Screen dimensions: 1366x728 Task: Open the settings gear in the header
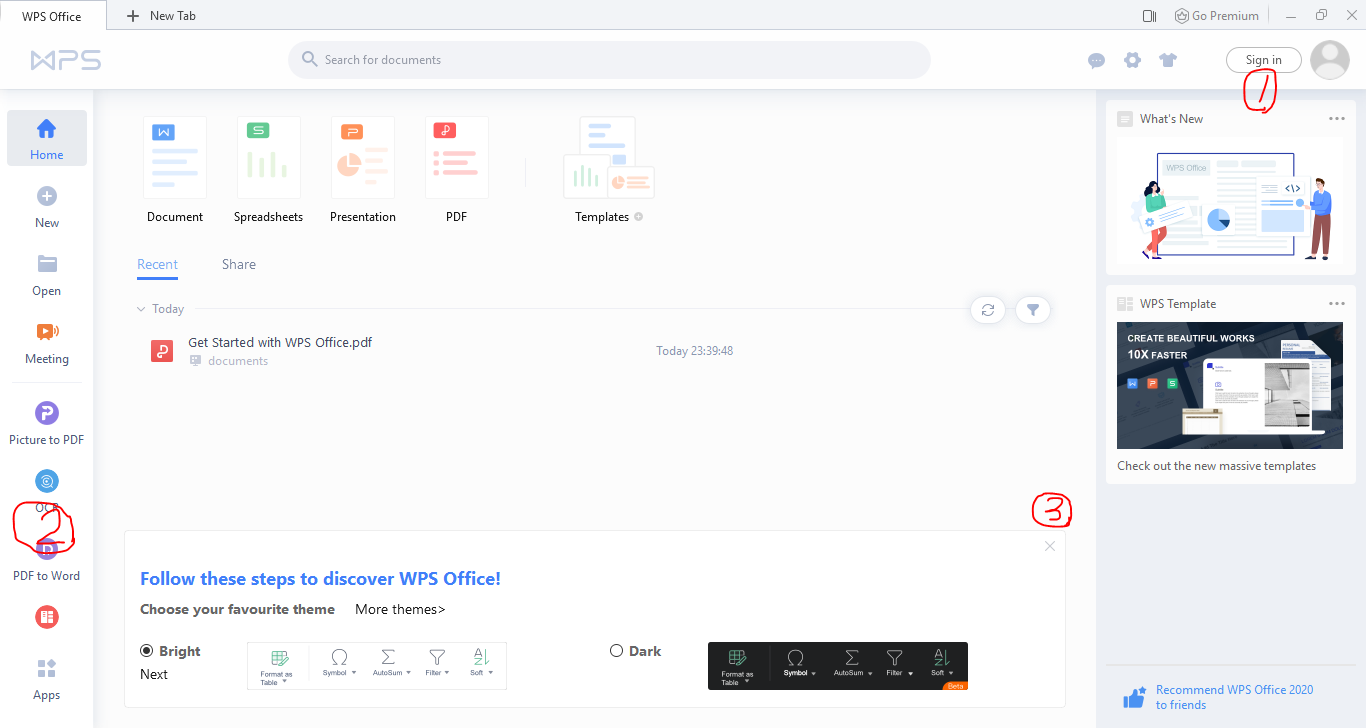coord(1132,60)
